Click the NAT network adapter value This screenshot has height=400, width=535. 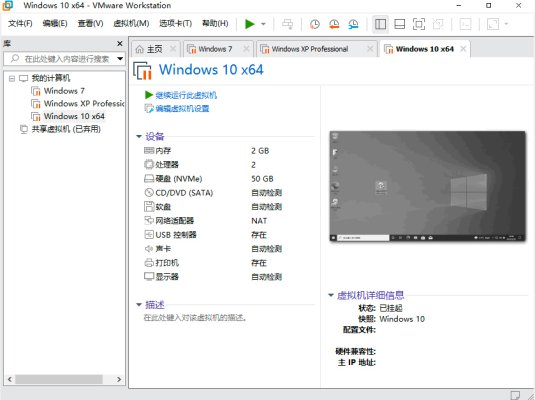[x=259, y=221]
